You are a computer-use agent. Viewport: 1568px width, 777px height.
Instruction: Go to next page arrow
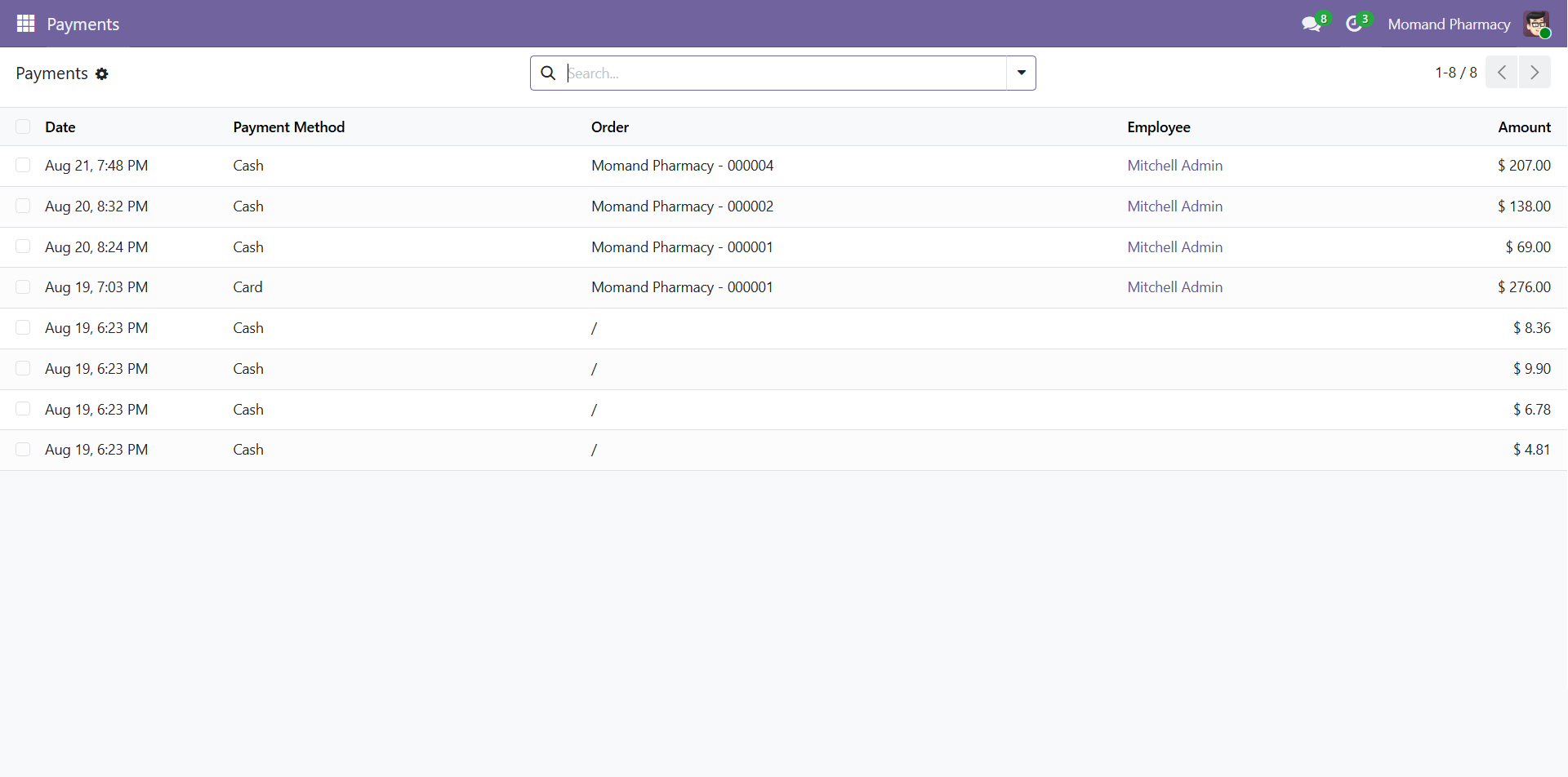[1535, 73]
